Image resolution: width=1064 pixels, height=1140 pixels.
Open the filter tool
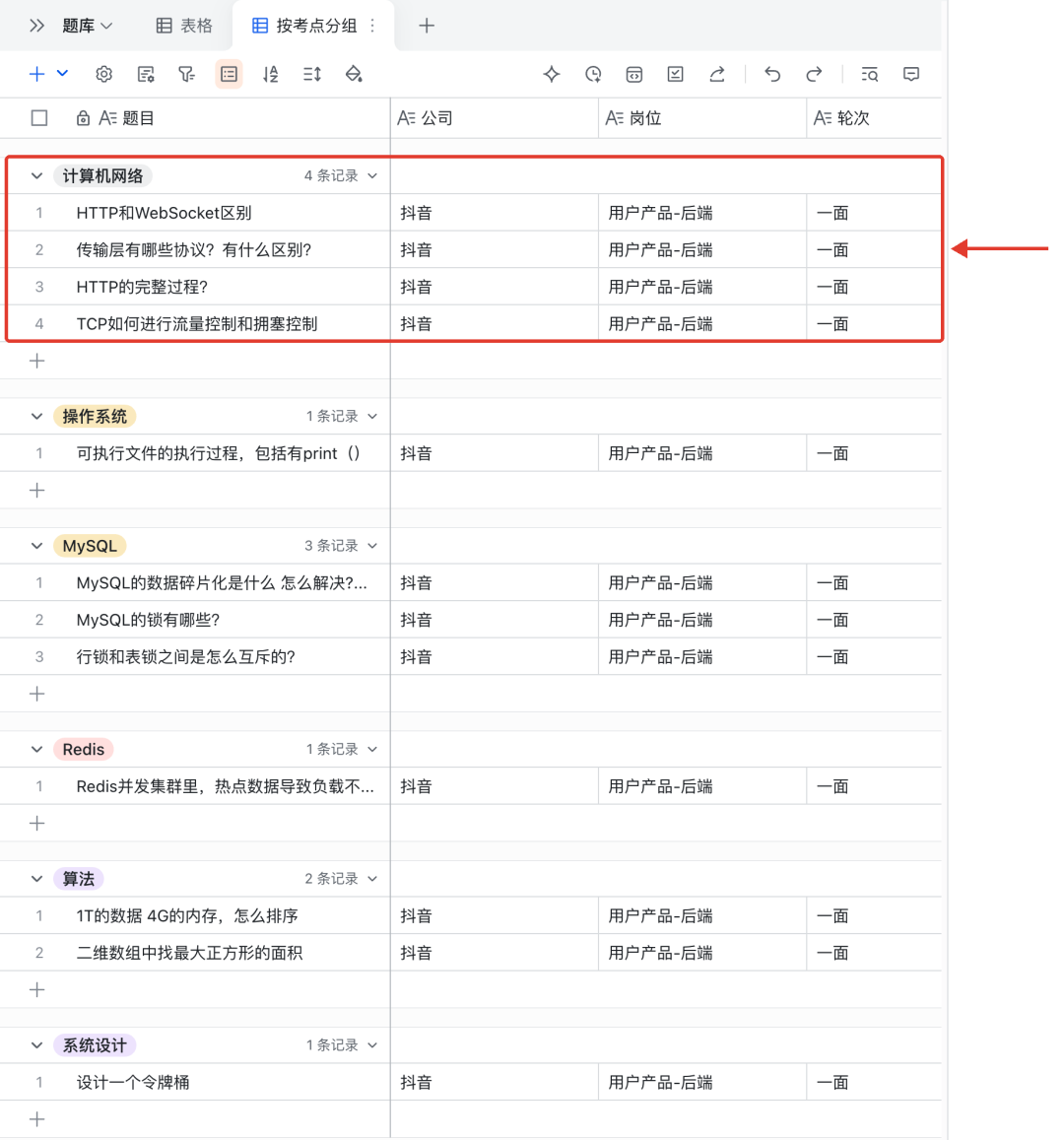point(187,74)
